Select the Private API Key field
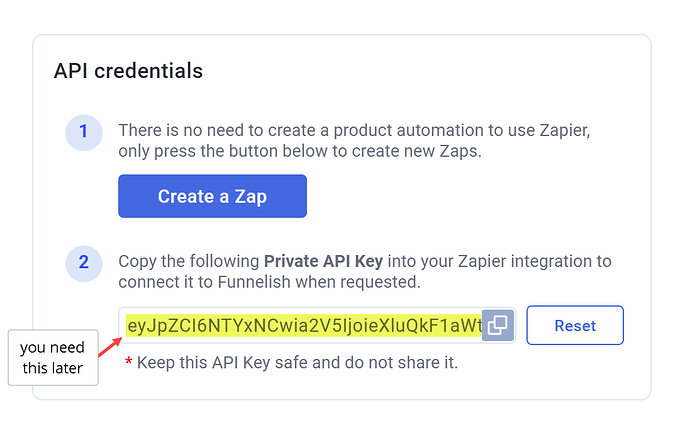The image size is (690, 424). [300, 325]
